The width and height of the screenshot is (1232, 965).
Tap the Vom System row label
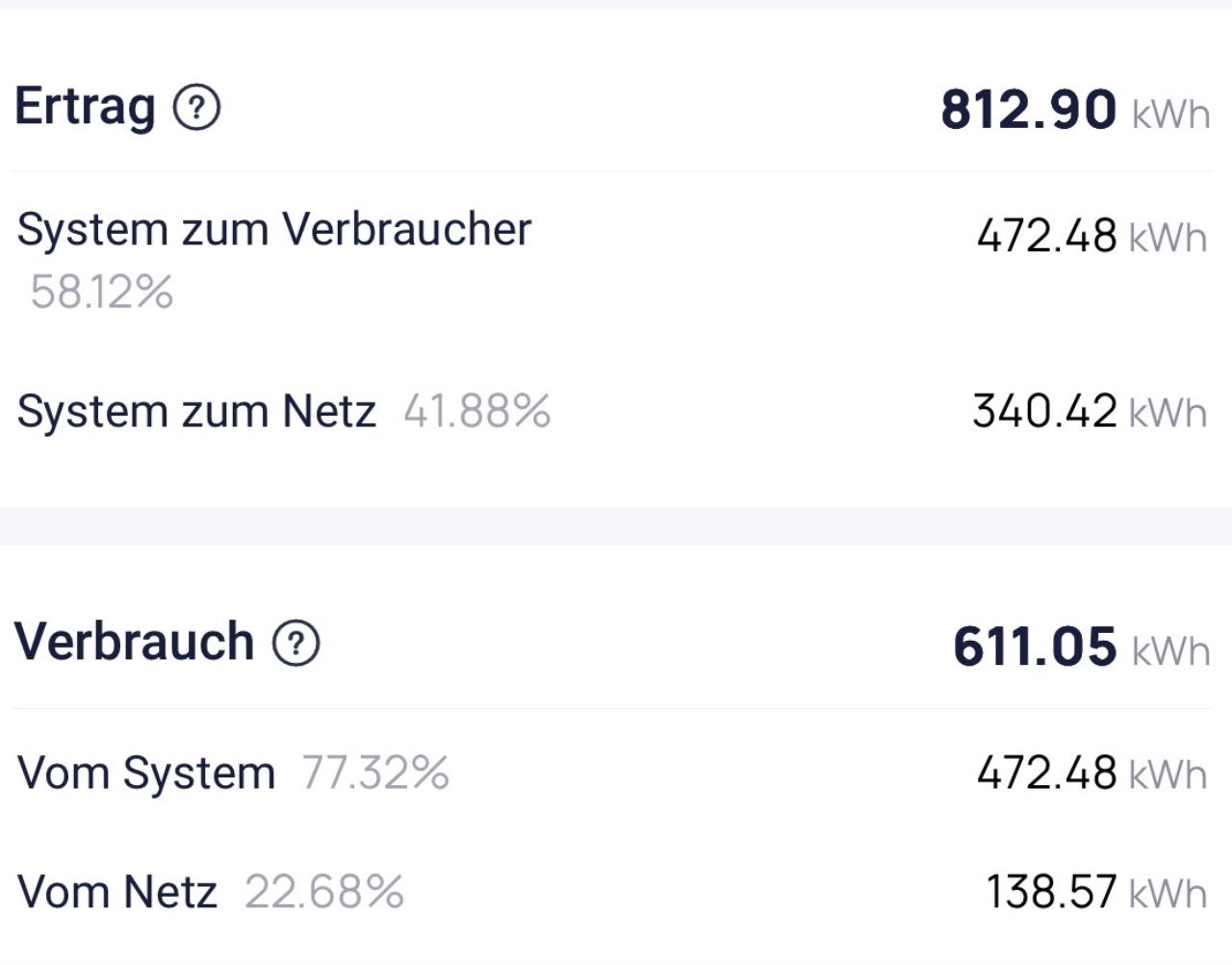click(146, 773)
